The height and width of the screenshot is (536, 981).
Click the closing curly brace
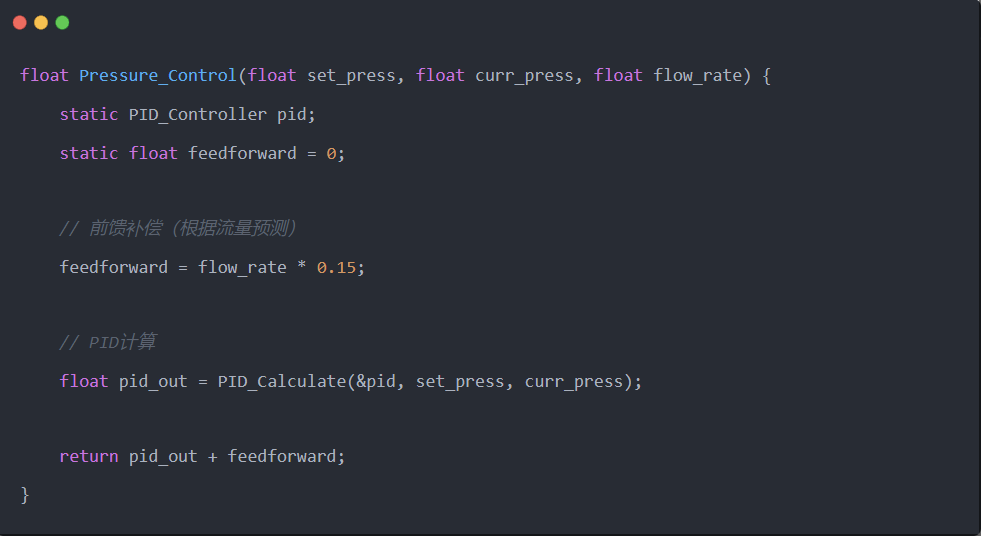[25, 494]
